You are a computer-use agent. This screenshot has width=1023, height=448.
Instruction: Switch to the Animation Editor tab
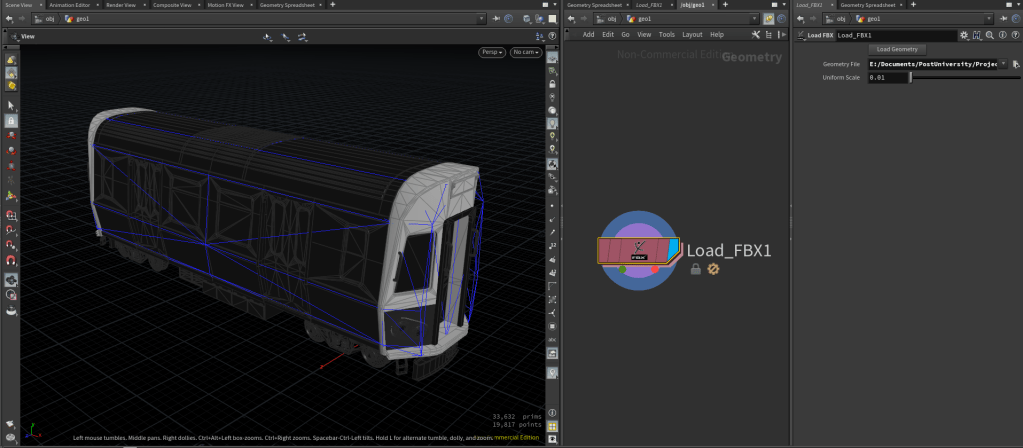click(x=69, y=5)
